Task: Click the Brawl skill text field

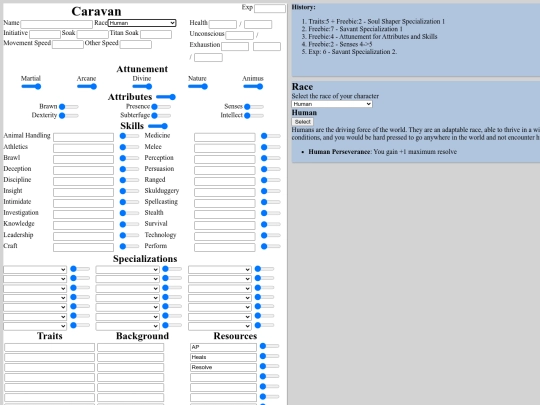Action: 83,159
